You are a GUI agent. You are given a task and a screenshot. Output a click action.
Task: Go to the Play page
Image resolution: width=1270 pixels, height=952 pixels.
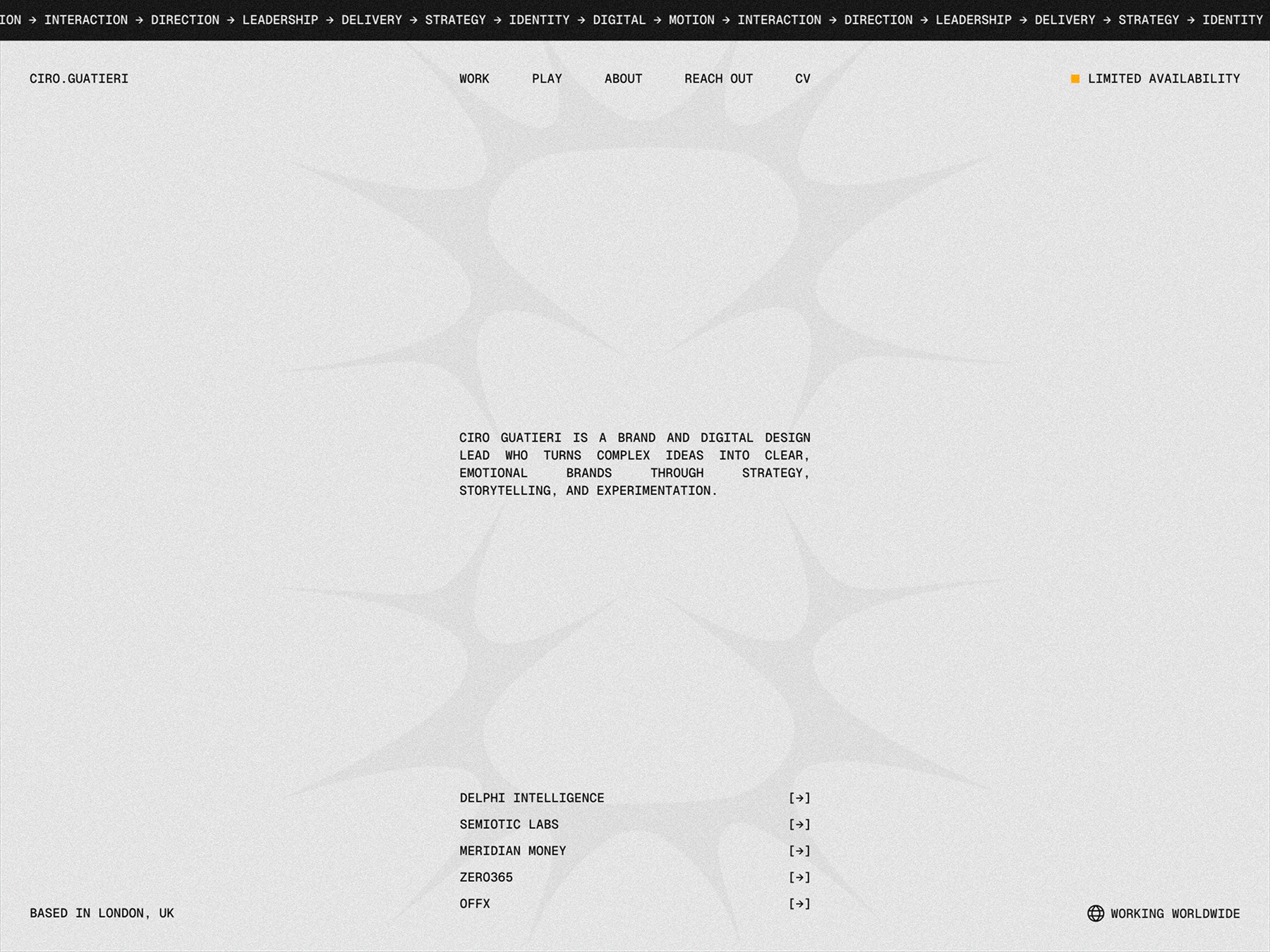coord(547,79)
